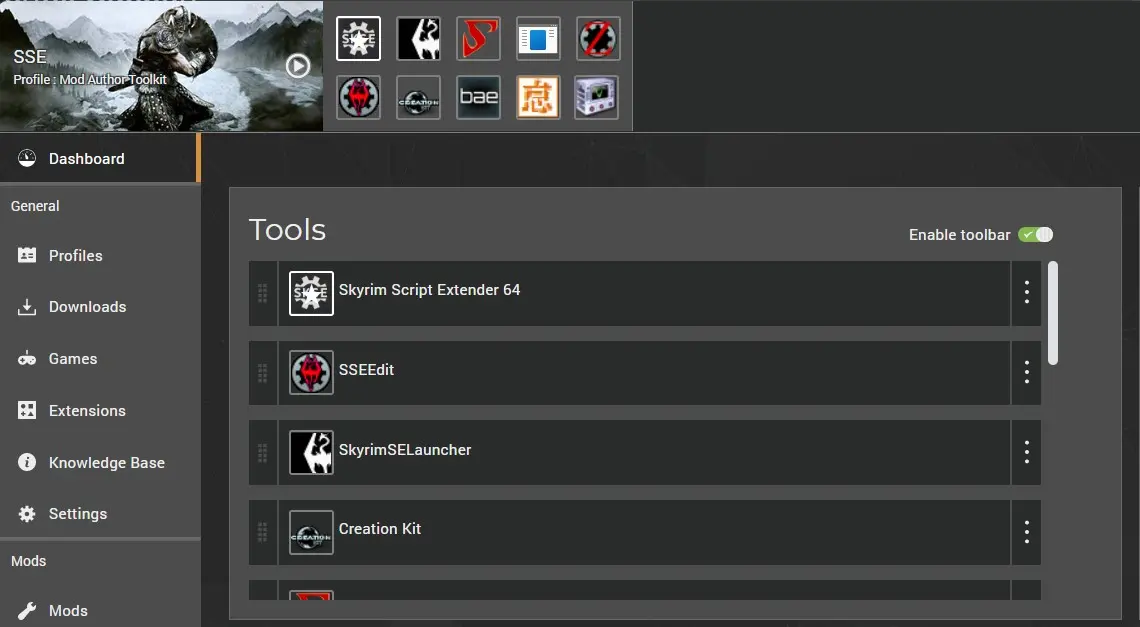Click drag handle of the SkyrimSELauncher row
The height and width of the screenshot is (627, 1140).
click(x=262, y=452)
